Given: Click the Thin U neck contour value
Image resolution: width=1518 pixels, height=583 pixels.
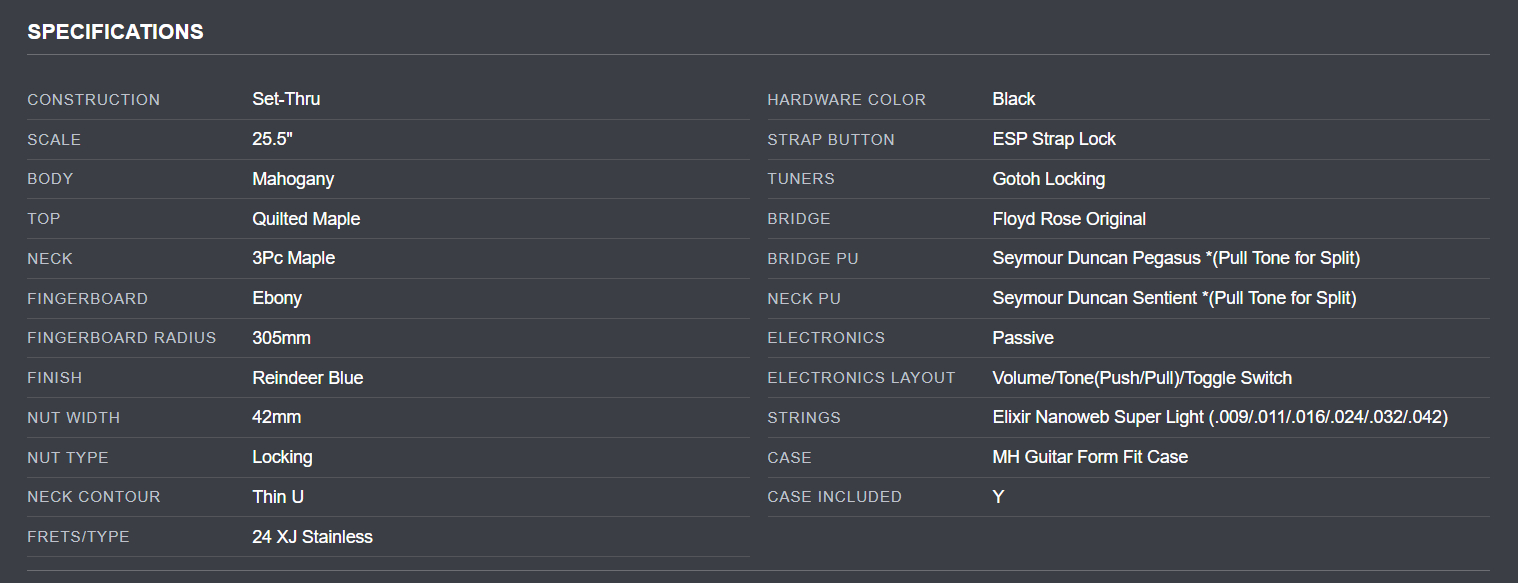Looking at the screenshot, I should point(278,497).
